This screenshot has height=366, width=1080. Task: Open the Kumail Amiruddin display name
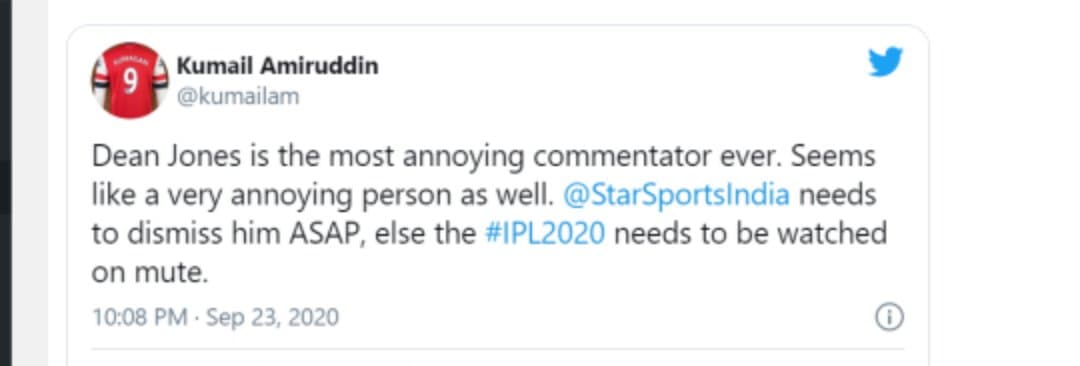[278, 66]
